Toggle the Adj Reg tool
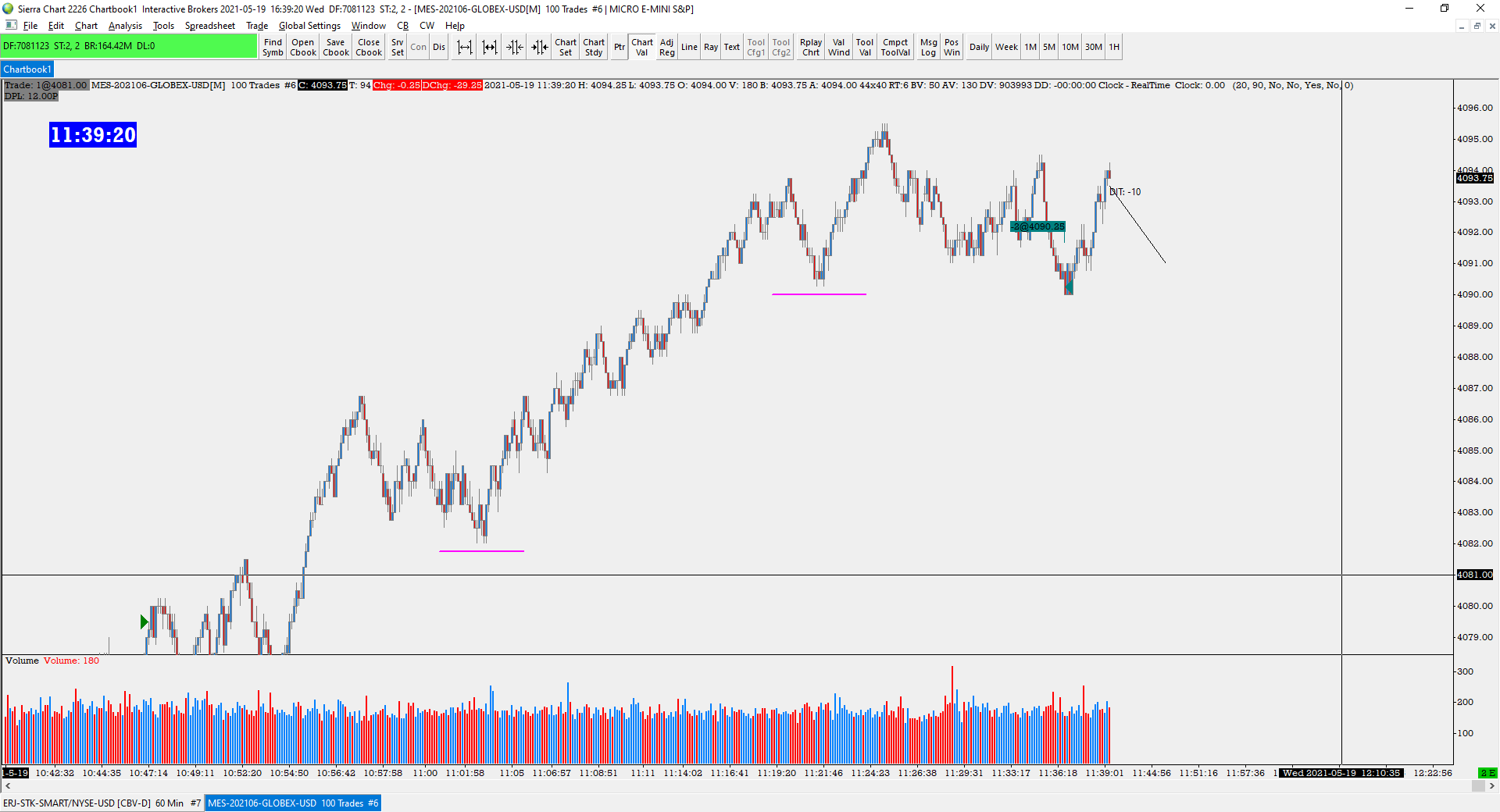Viewport: 1500px width, 812px height. 667,47
